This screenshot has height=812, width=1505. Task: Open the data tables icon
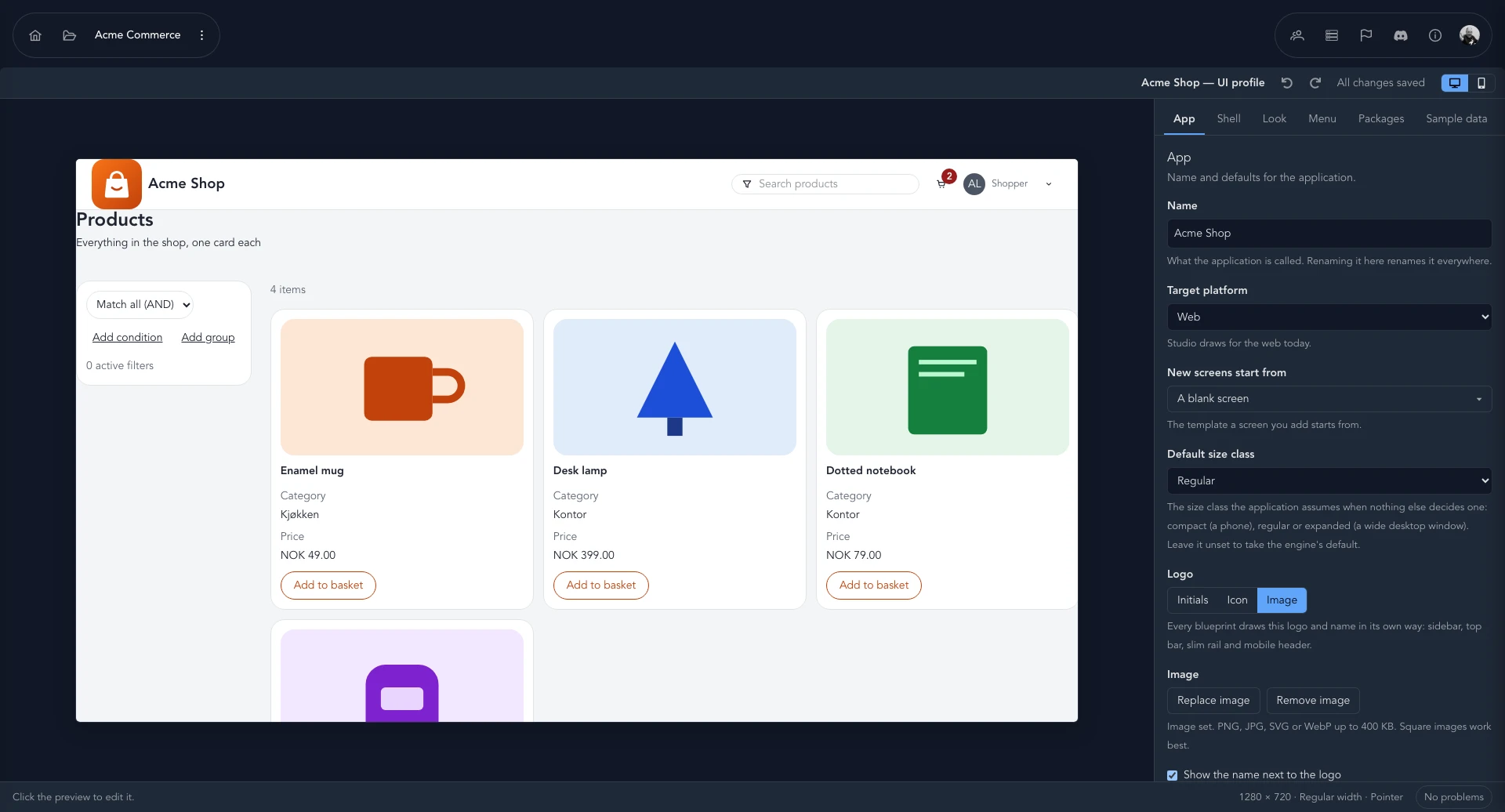(1332, 35)
